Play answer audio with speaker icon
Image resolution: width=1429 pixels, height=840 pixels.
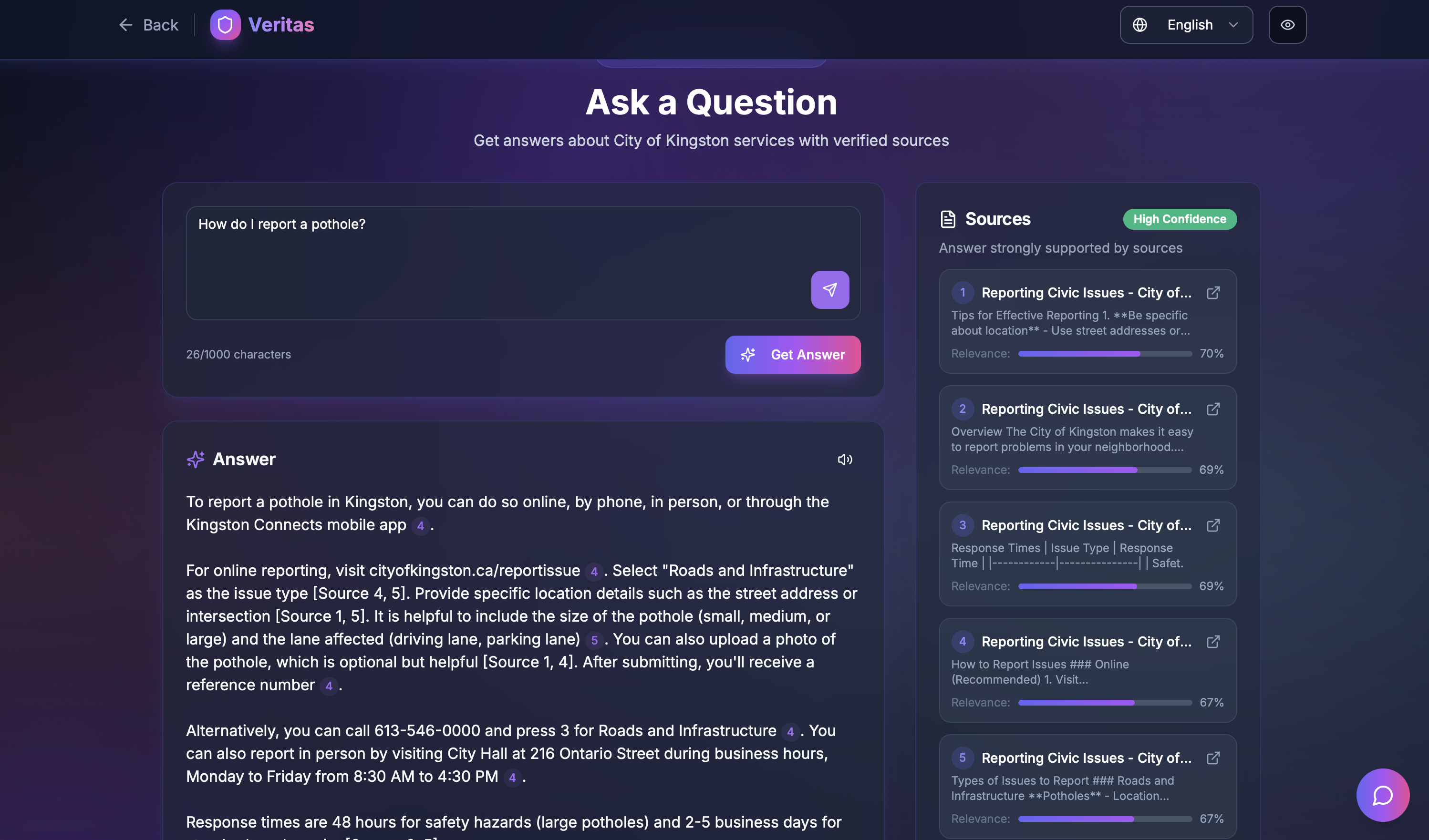click(845, 460)
